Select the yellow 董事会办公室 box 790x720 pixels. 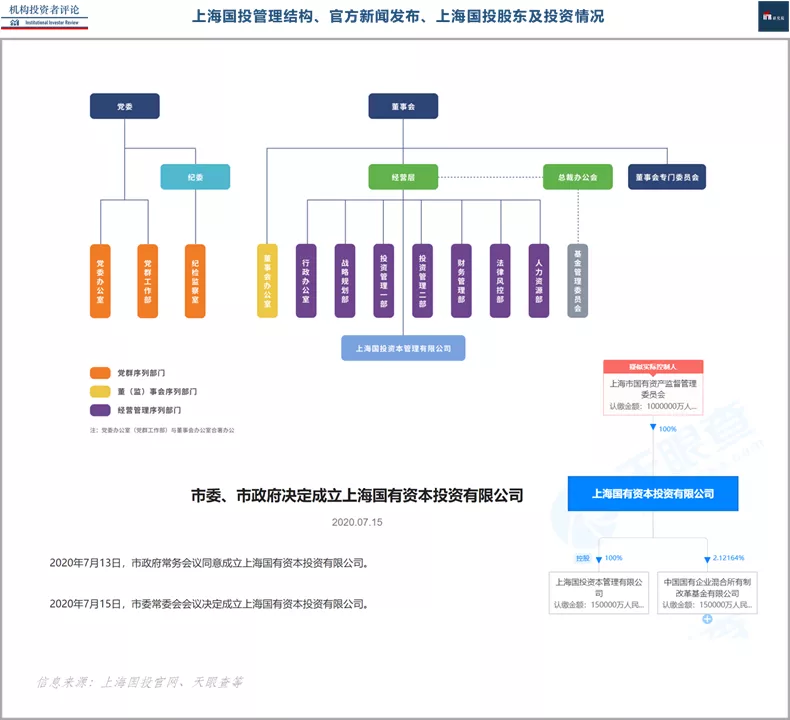[x=267, y=281]
